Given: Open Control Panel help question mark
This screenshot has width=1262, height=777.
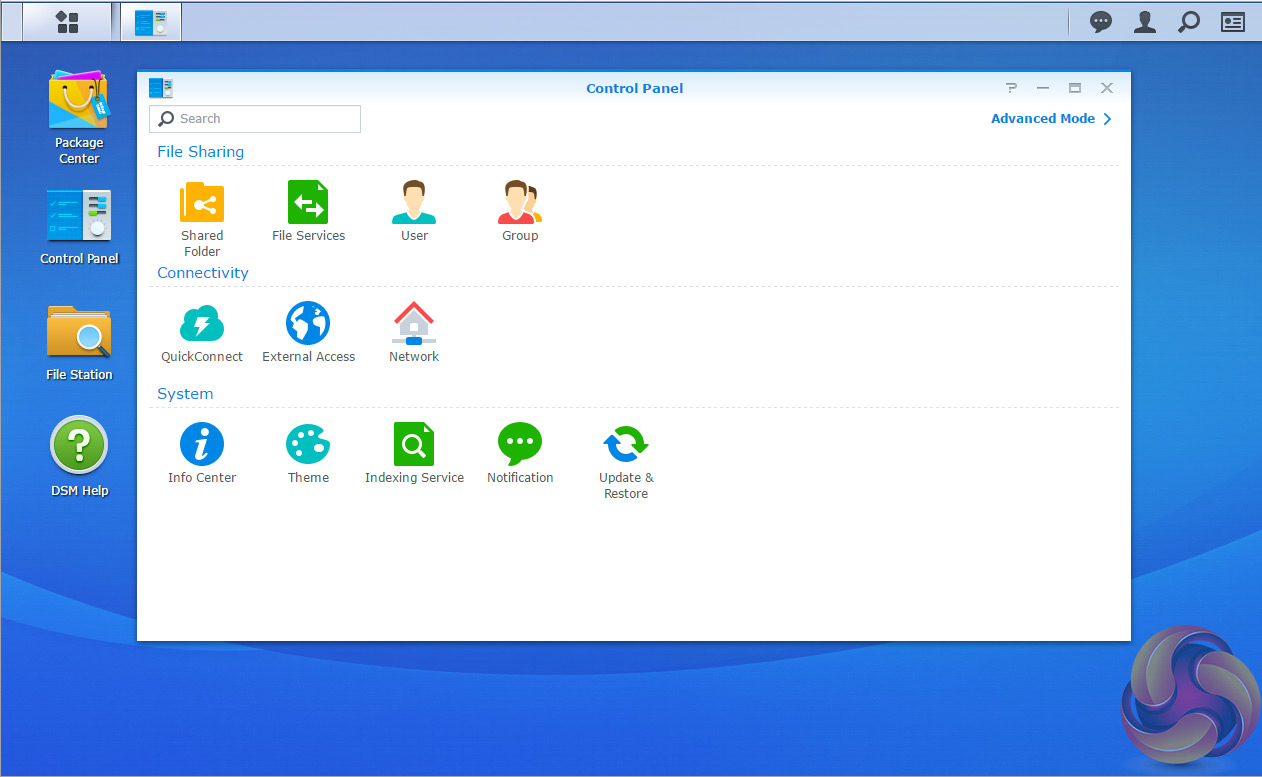Looking at the screenshot, I should 1011,88.
